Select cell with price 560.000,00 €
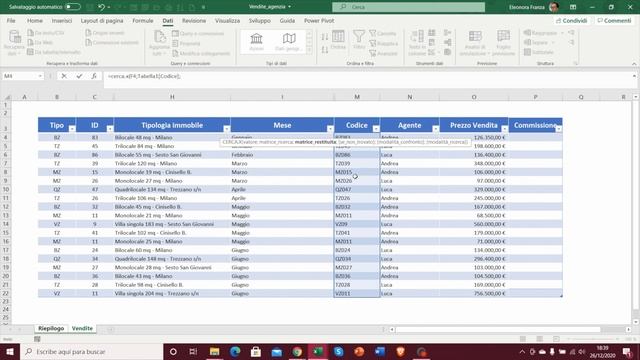Screen dimensions: 640x360 point(474,224)
